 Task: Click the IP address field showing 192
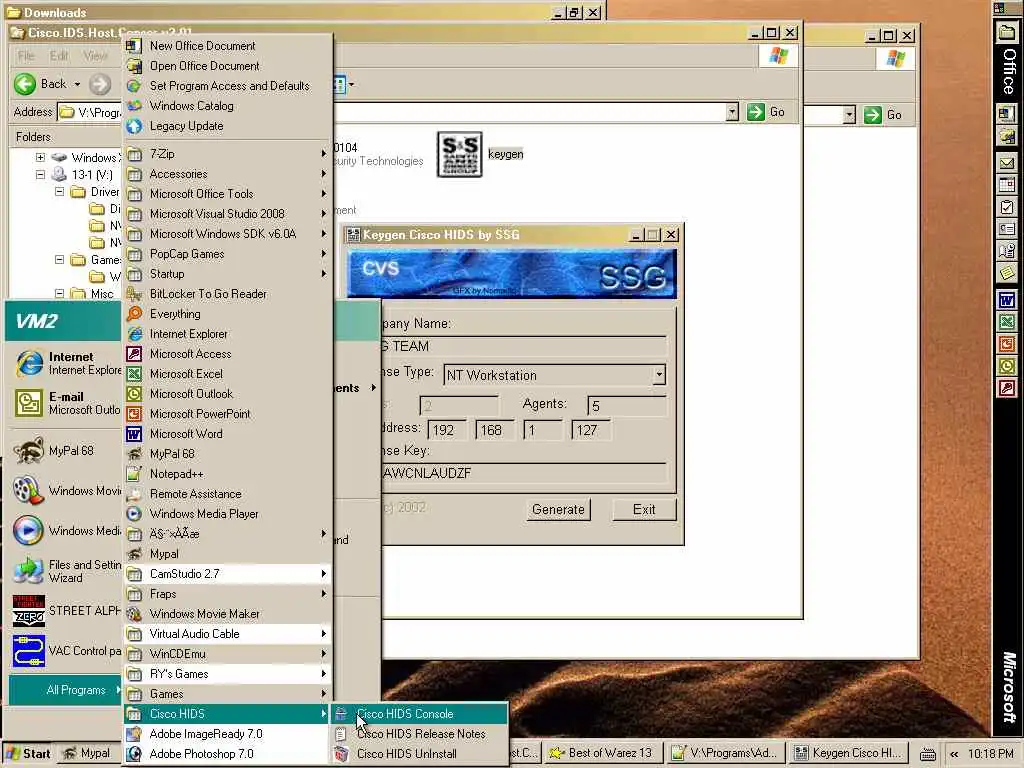click(447, 430)
